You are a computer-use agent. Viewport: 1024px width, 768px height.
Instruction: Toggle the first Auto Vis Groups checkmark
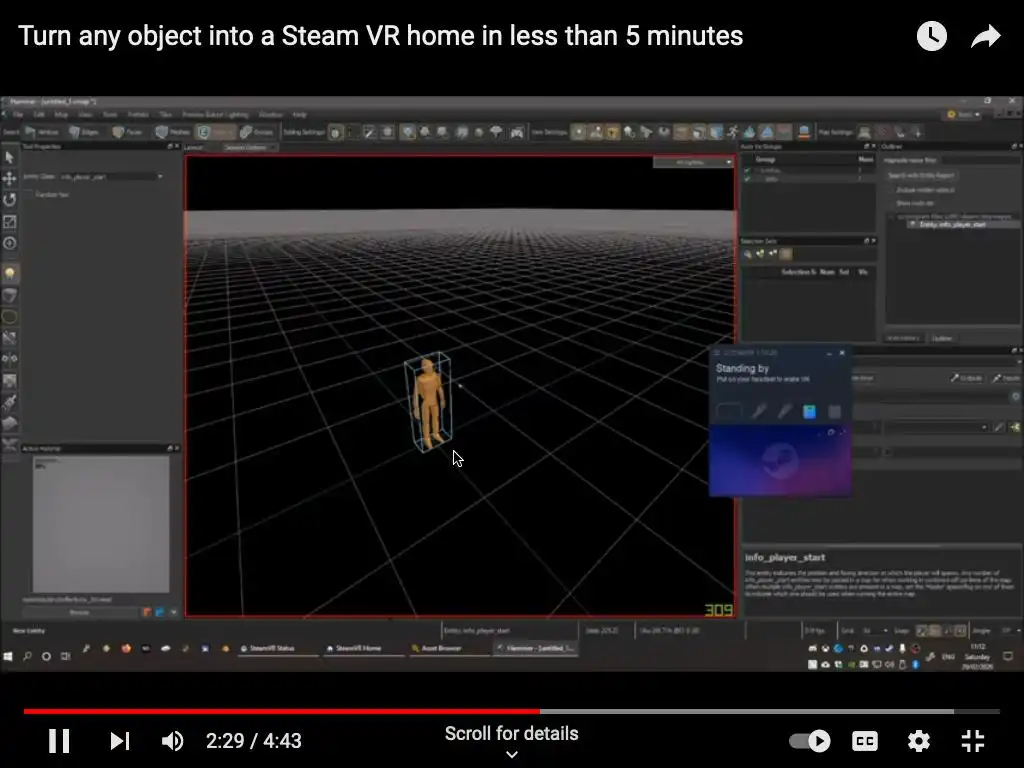tap(747, 171)
